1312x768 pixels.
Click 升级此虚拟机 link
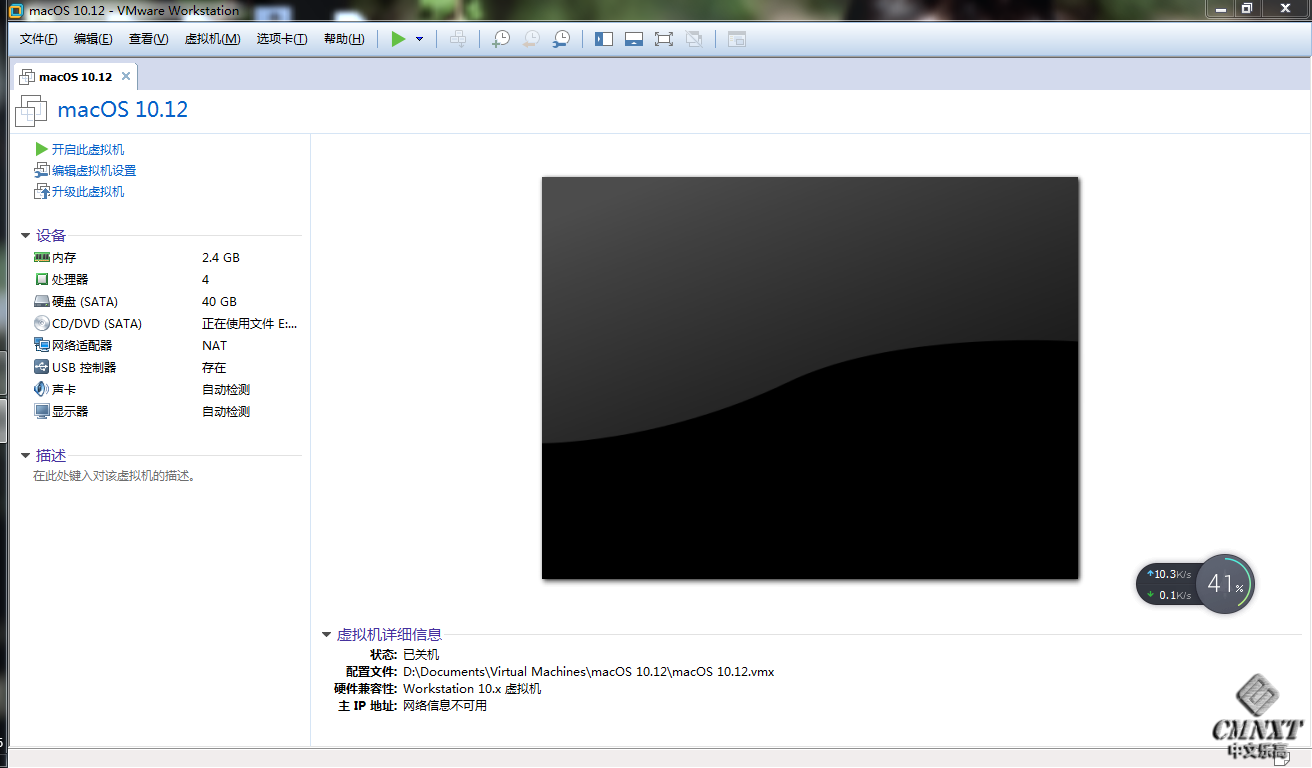pos(88,192)
